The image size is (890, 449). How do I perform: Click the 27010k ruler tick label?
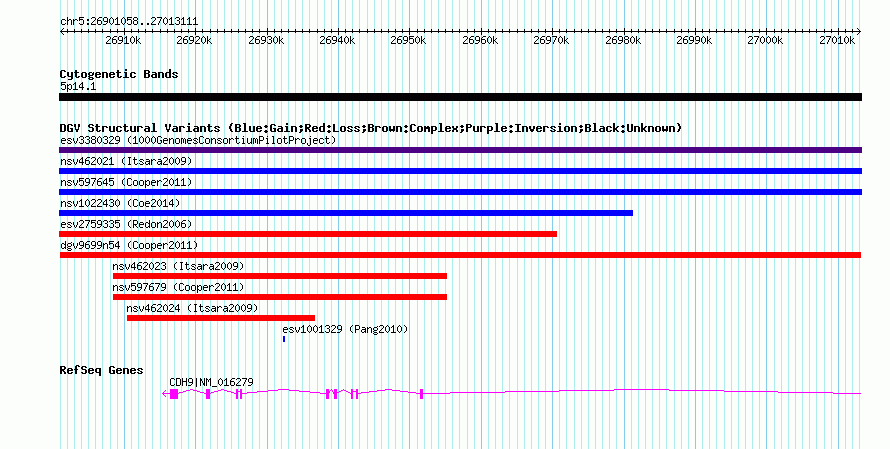(x=837, y=40)
